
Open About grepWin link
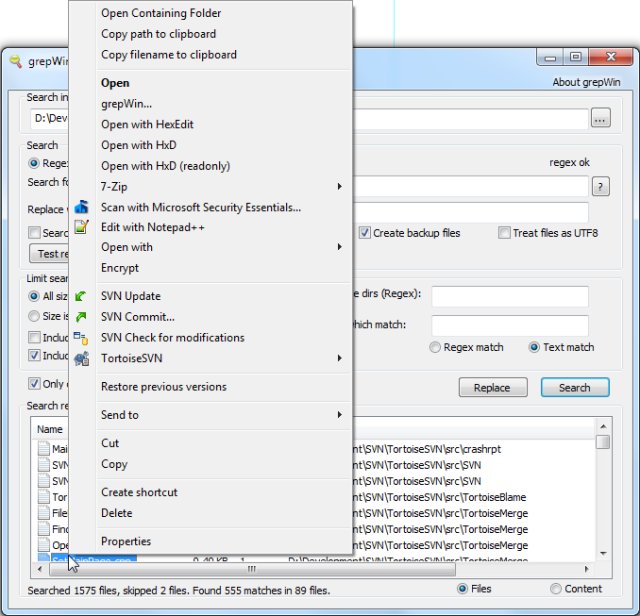[586, 82]
